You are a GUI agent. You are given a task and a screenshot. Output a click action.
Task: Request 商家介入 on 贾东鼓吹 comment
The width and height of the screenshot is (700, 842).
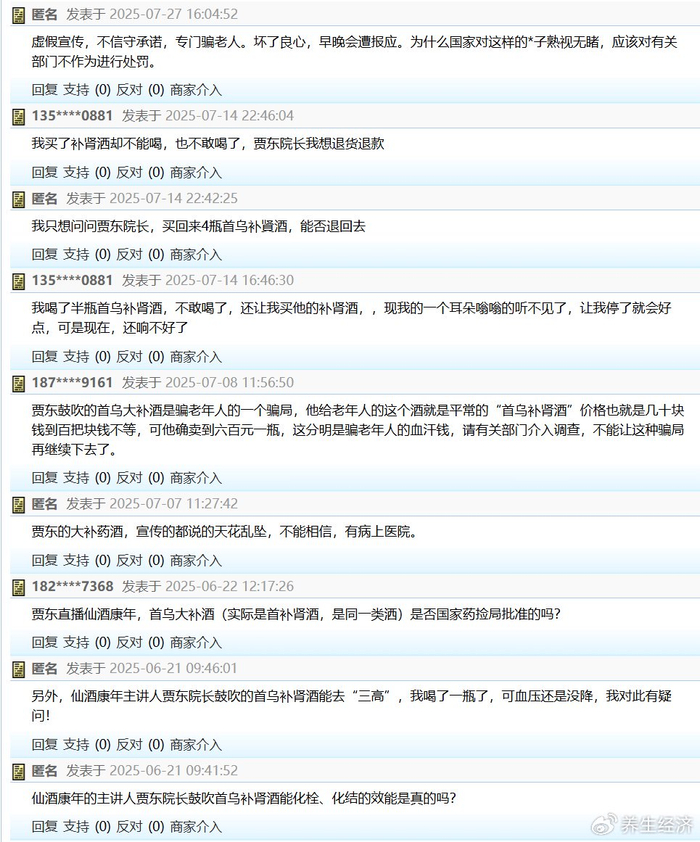click(x=196, y=477)
